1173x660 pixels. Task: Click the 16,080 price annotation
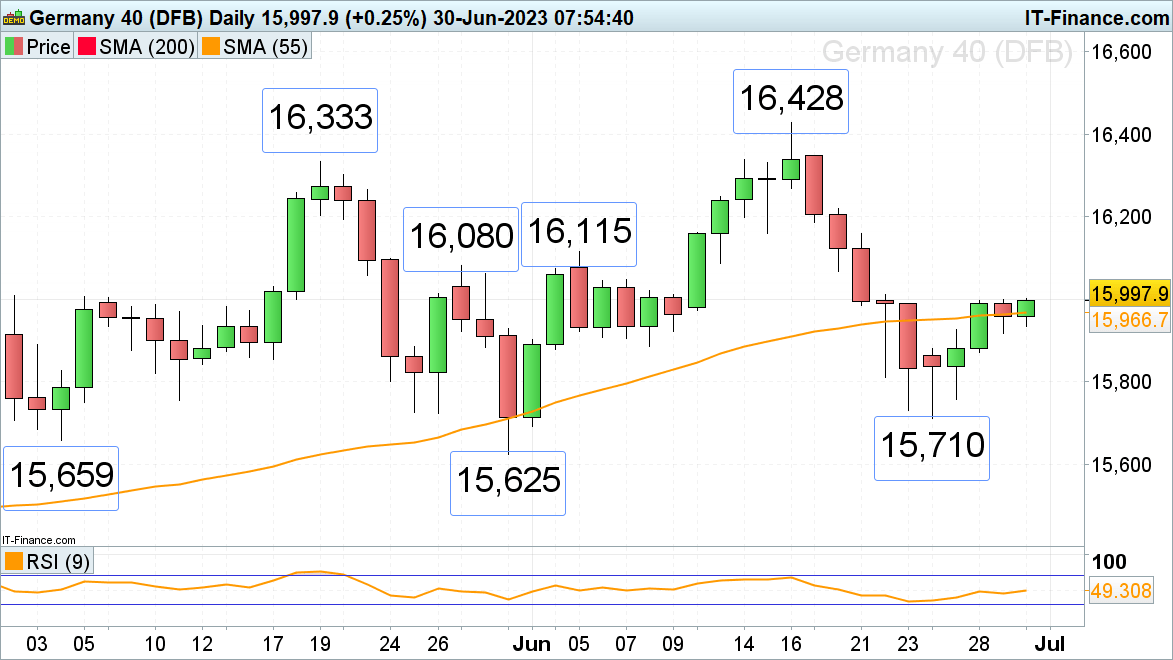click(461, 239)
